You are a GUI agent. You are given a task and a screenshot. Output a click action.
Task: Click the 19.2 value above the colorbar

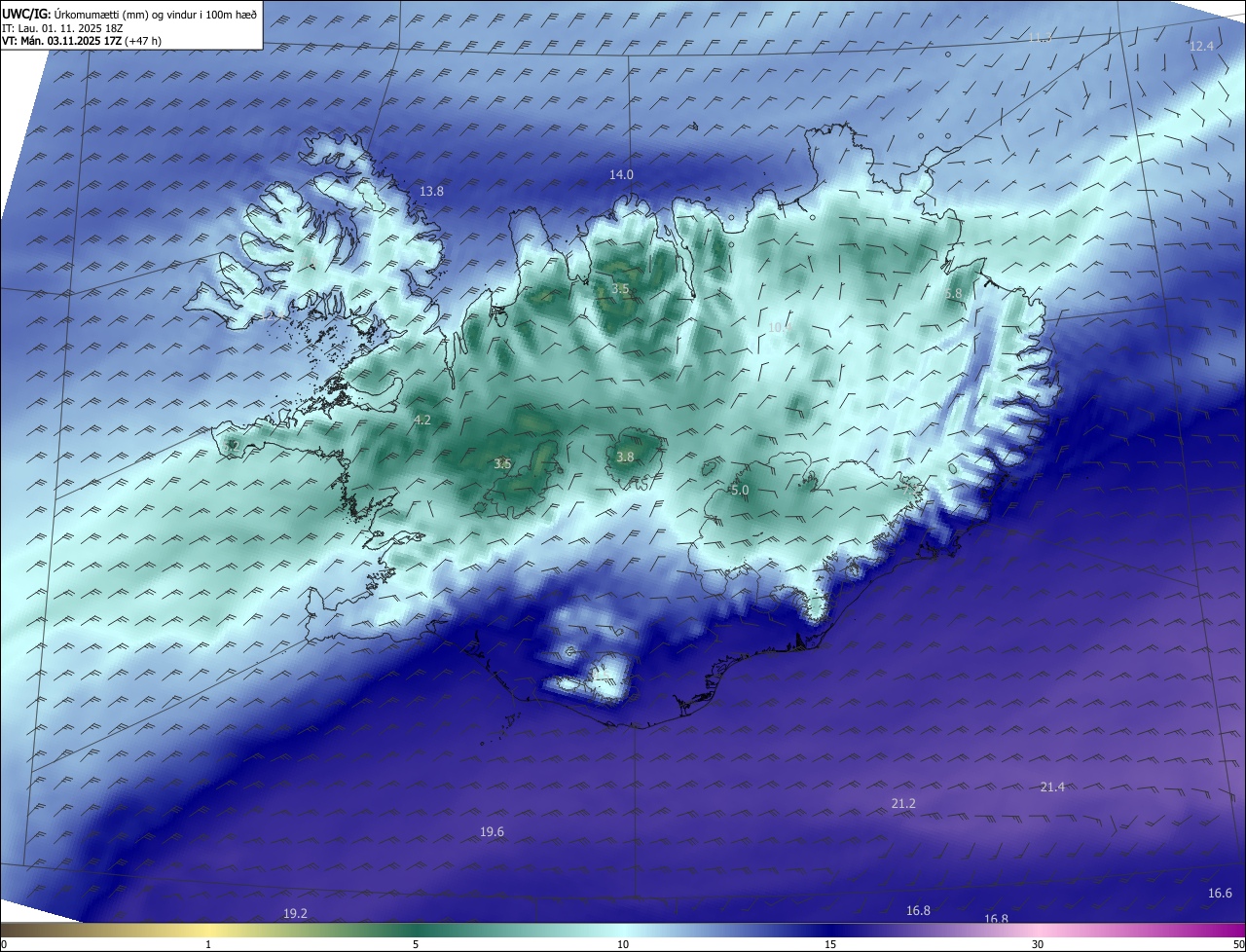tap(295, 914)
